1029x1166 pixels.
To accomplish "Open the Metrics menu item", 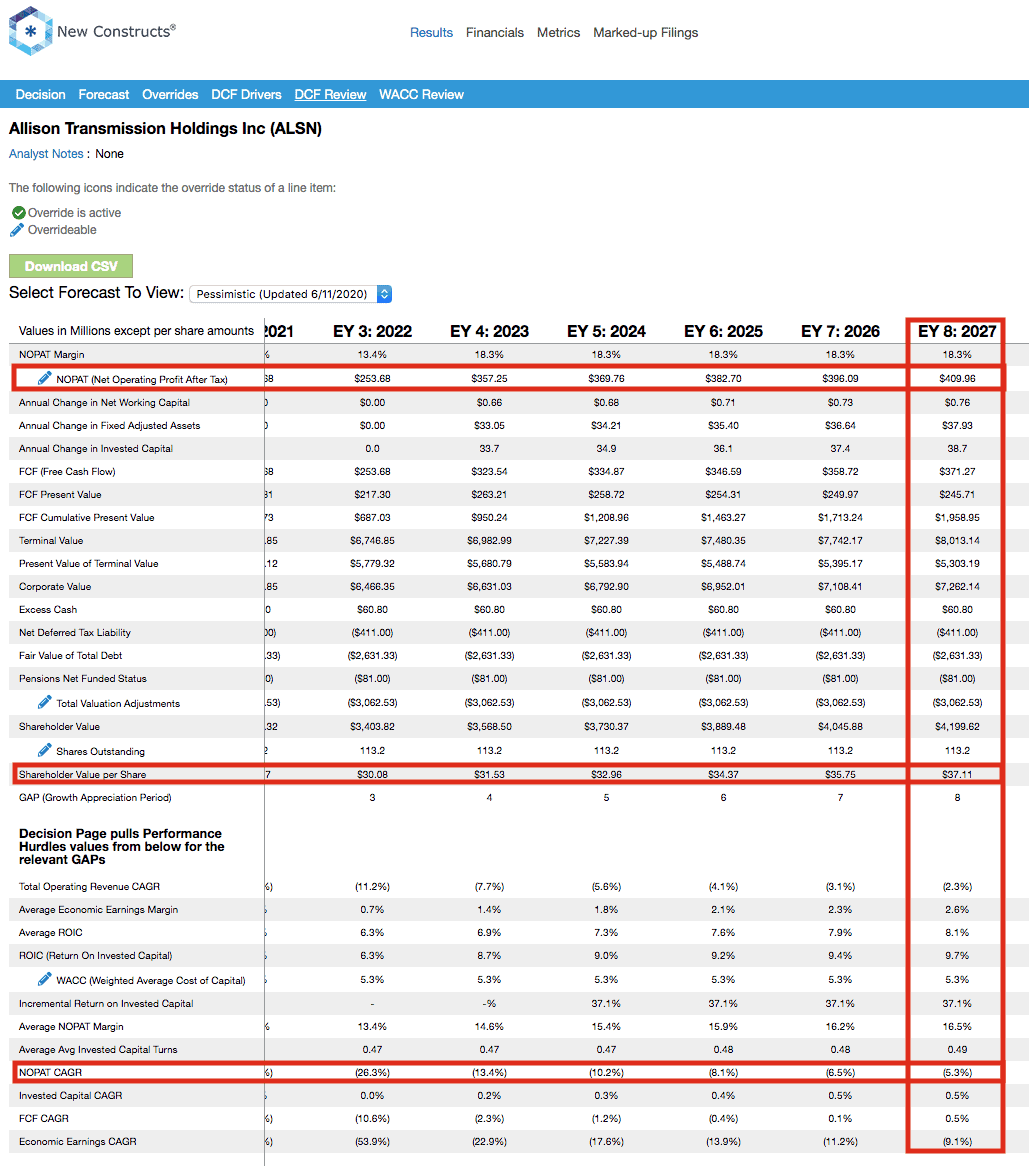I will [x=558, y=33].
